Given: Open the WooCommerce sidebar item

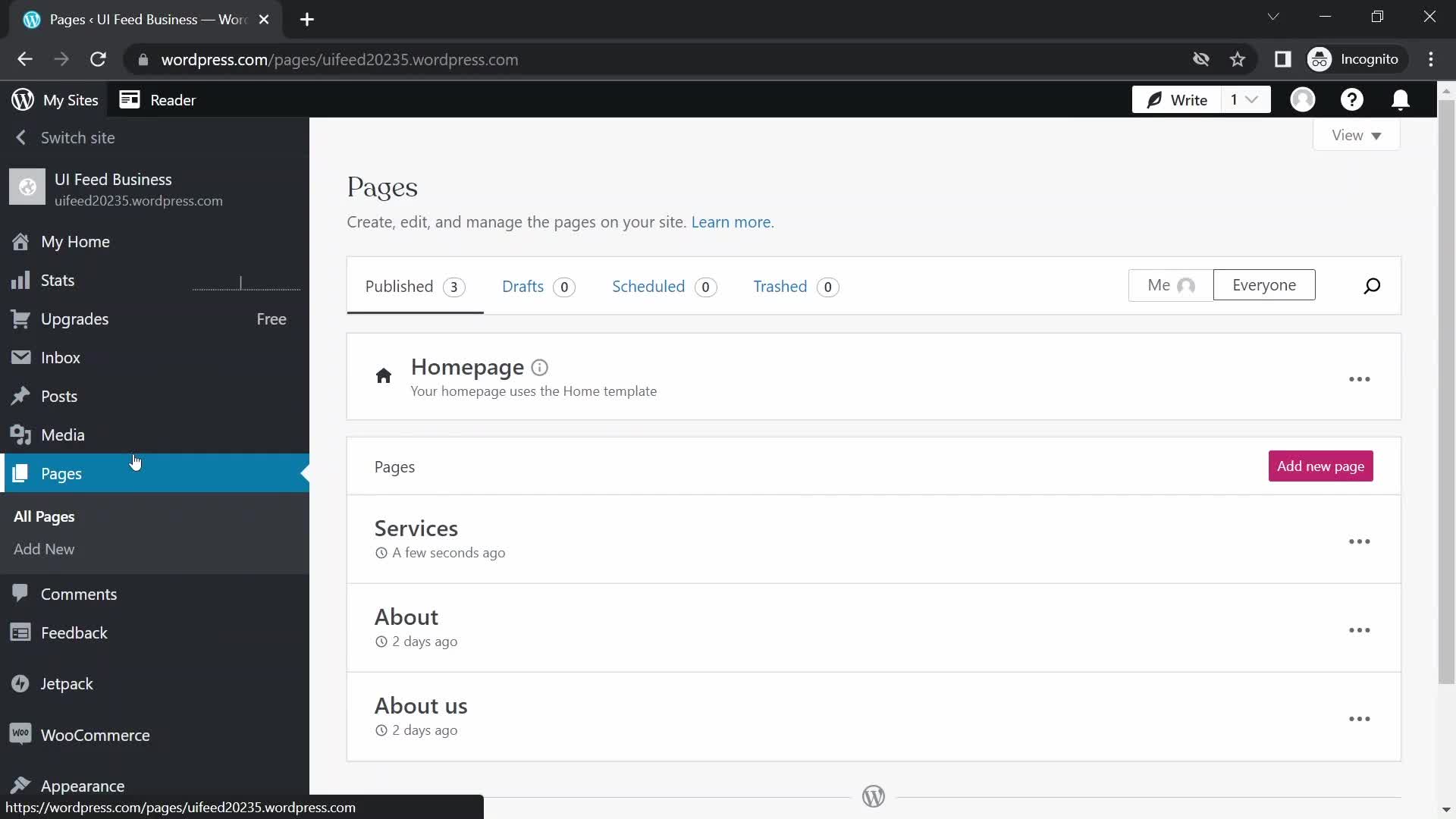Looking at the screenshot, I should (95, 735).
